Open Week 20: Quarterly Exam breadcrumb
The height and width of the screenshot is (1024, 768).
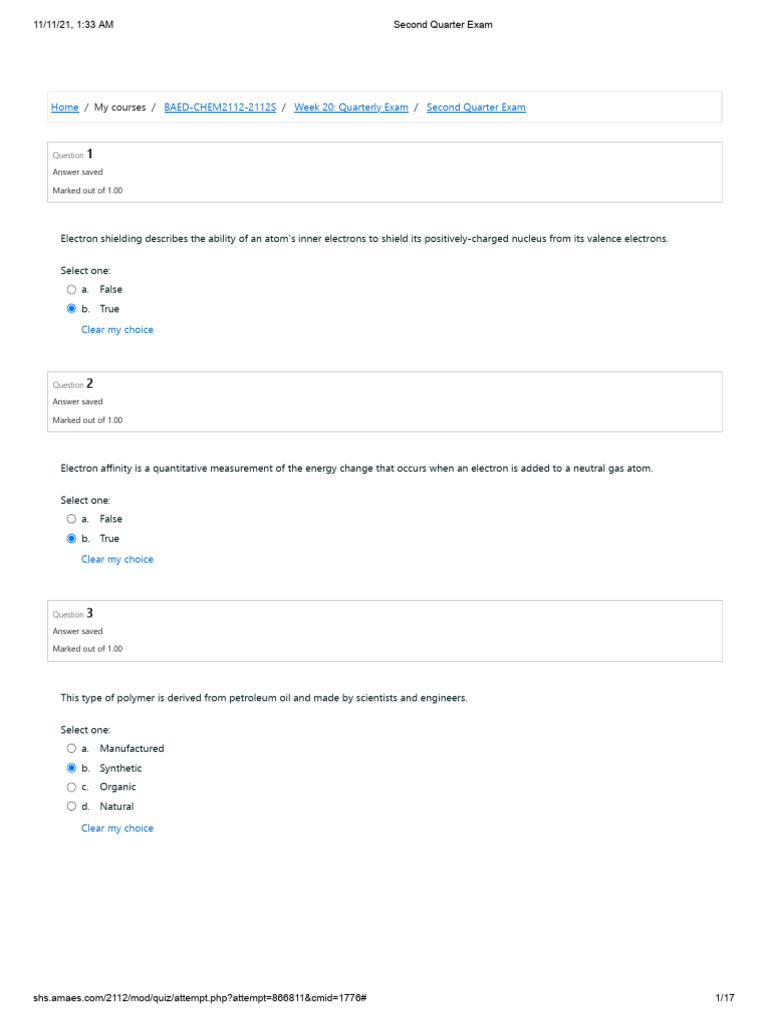click(x=351, y=107)
